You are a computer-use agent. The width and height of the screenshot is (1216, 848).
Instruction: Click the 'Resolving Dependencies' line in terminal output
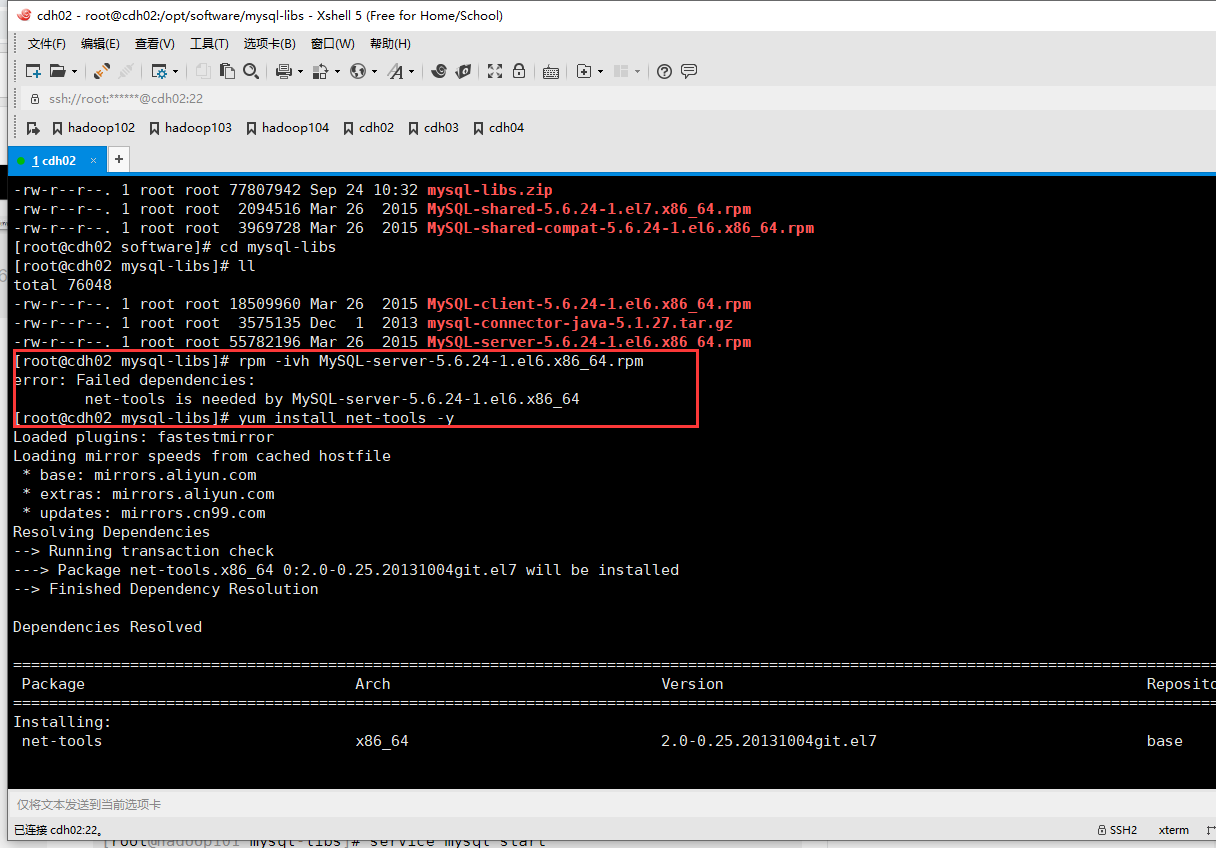point(111,532)
